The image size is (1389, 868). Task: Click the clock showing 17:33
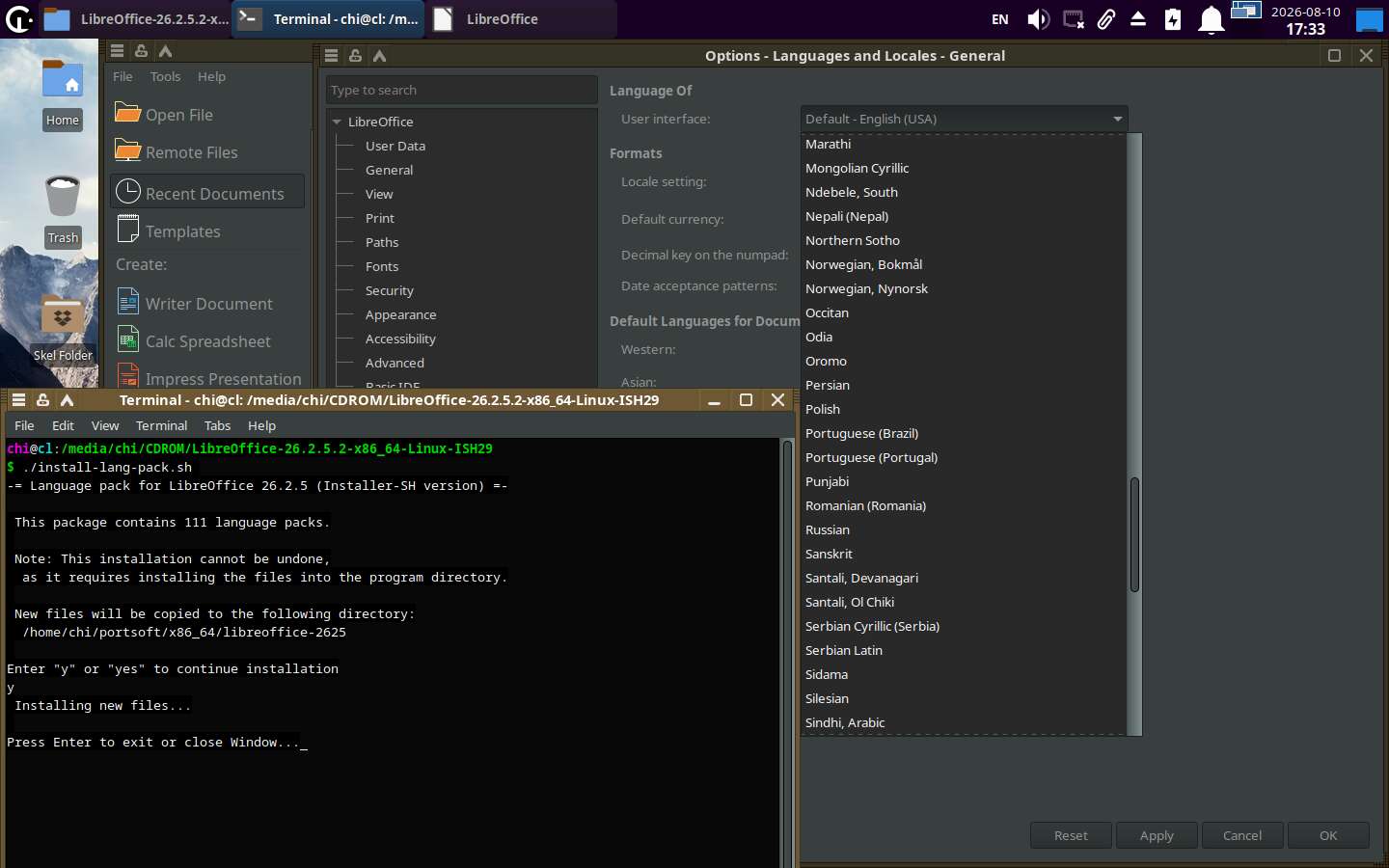click(1305, 29)
